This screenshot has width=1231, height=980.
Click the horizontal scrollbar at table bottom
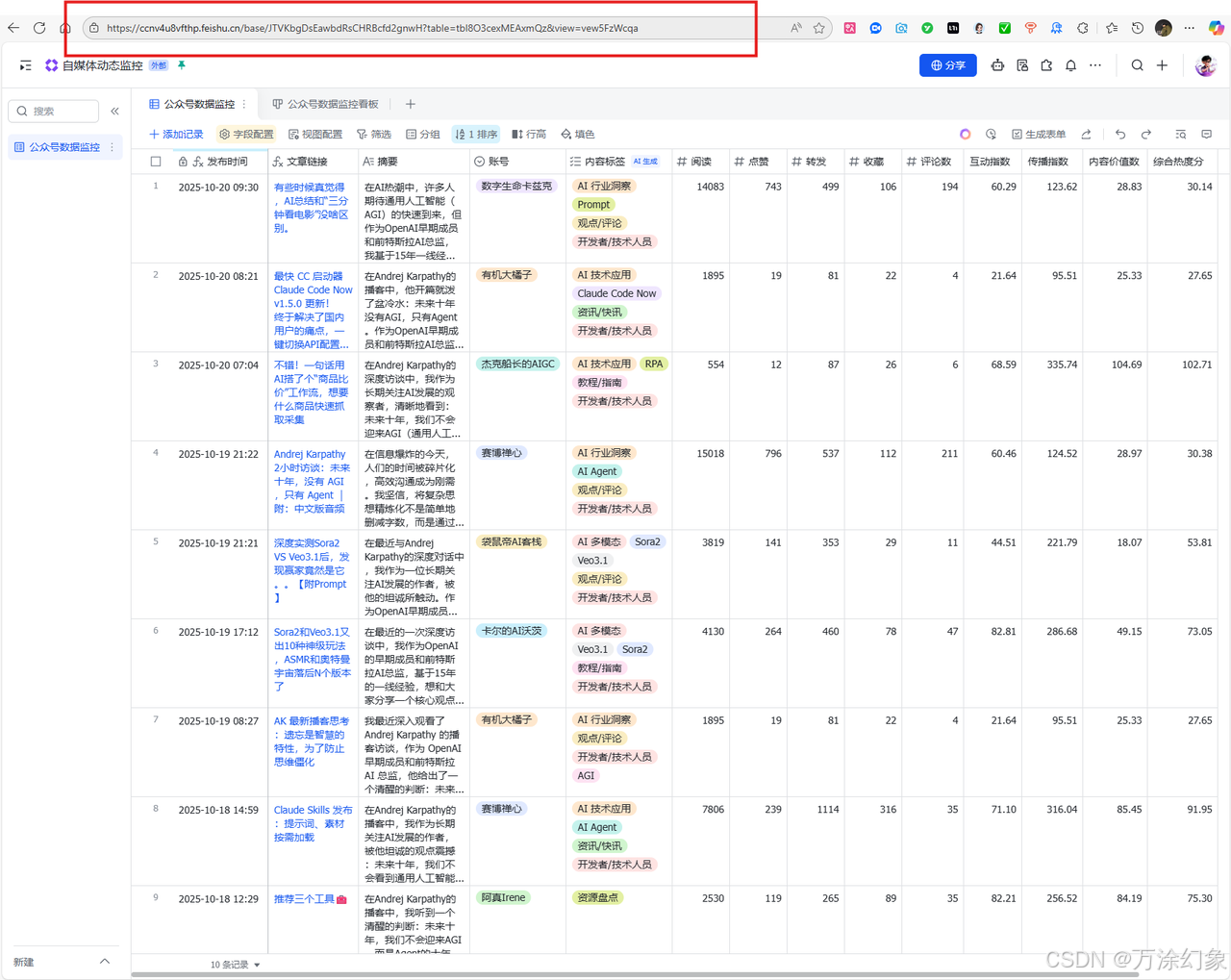point(635,975)
